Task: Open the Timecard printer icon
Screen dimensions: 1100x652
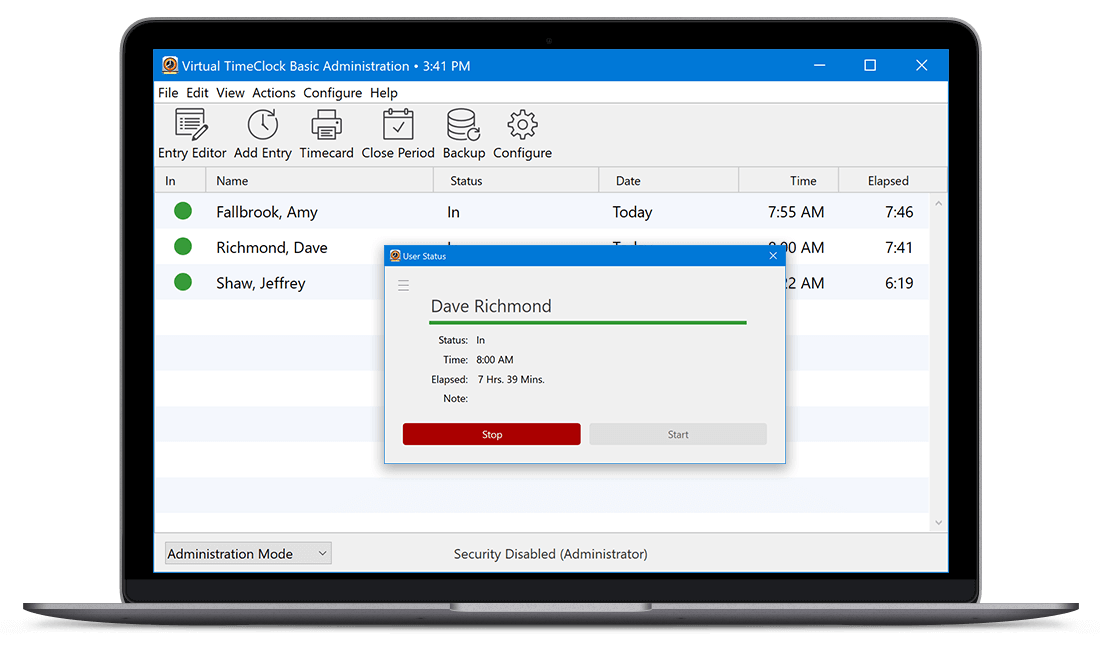Action: (326, 125)
